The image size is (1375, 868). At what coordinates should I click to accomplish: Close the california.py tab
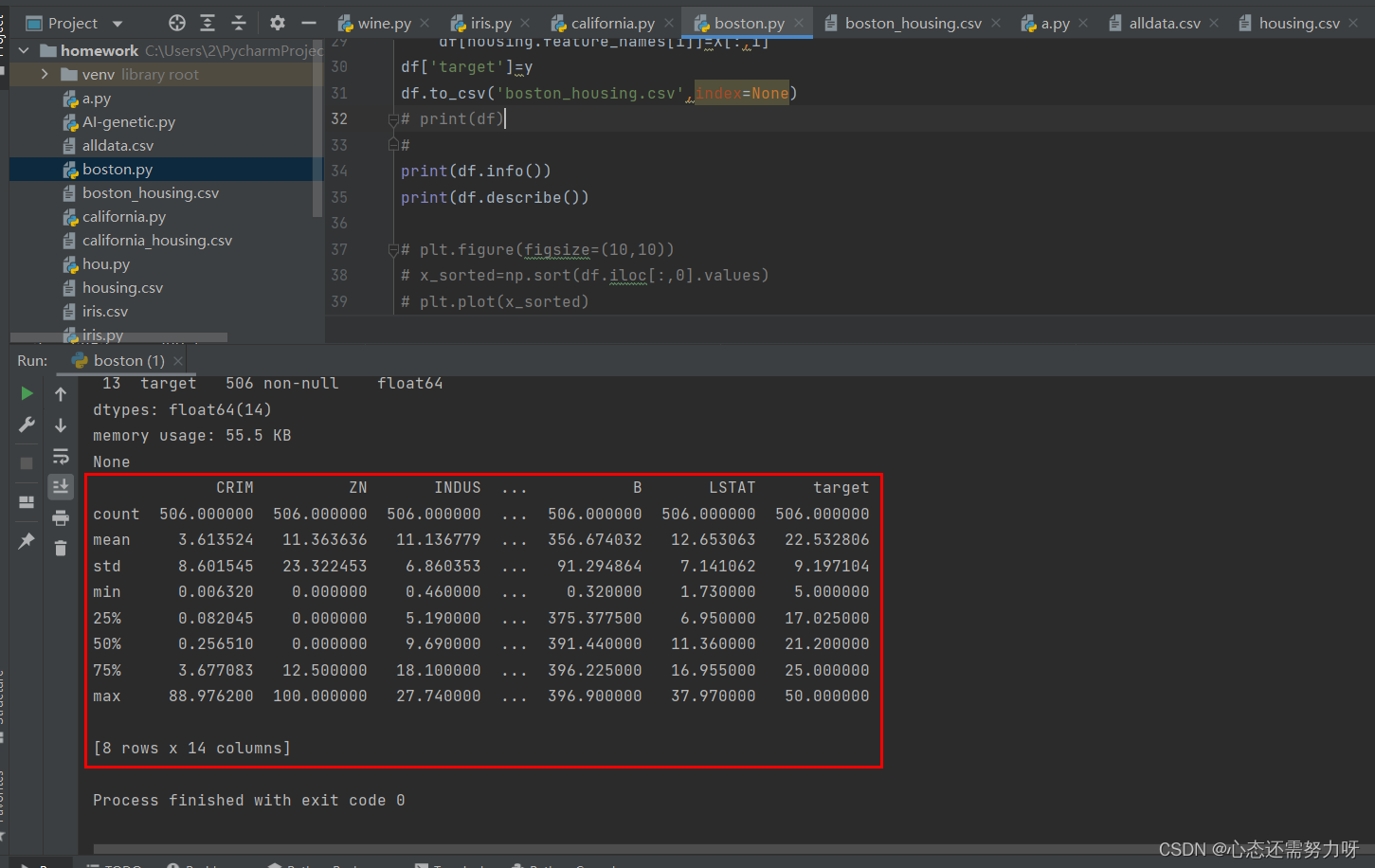(669, 23)
